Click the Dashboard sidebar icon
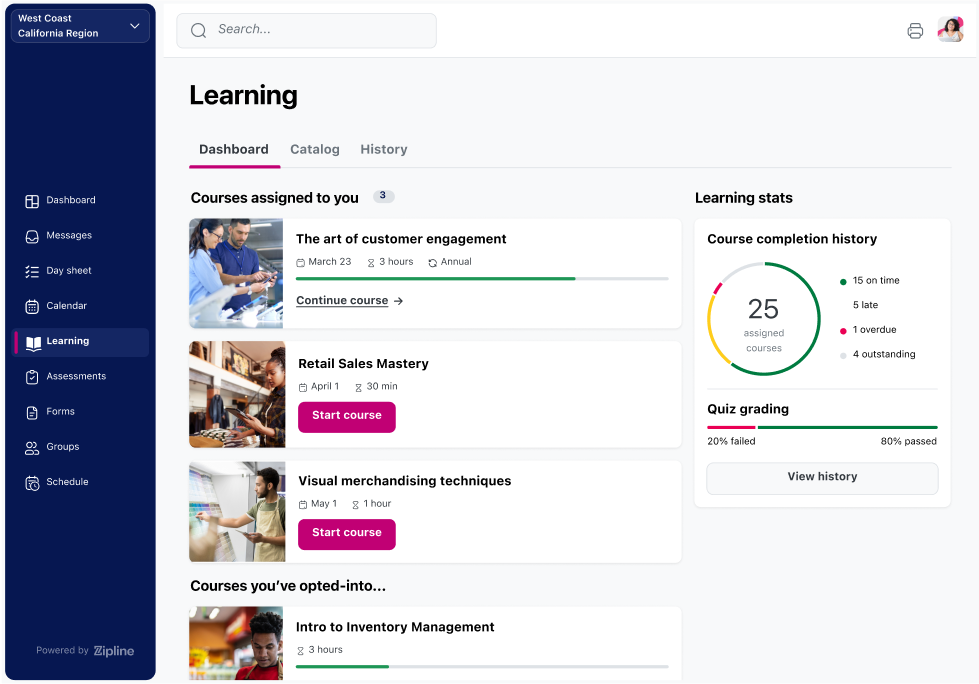This screenshot has height=684, width=979. [x=32, y=201]
